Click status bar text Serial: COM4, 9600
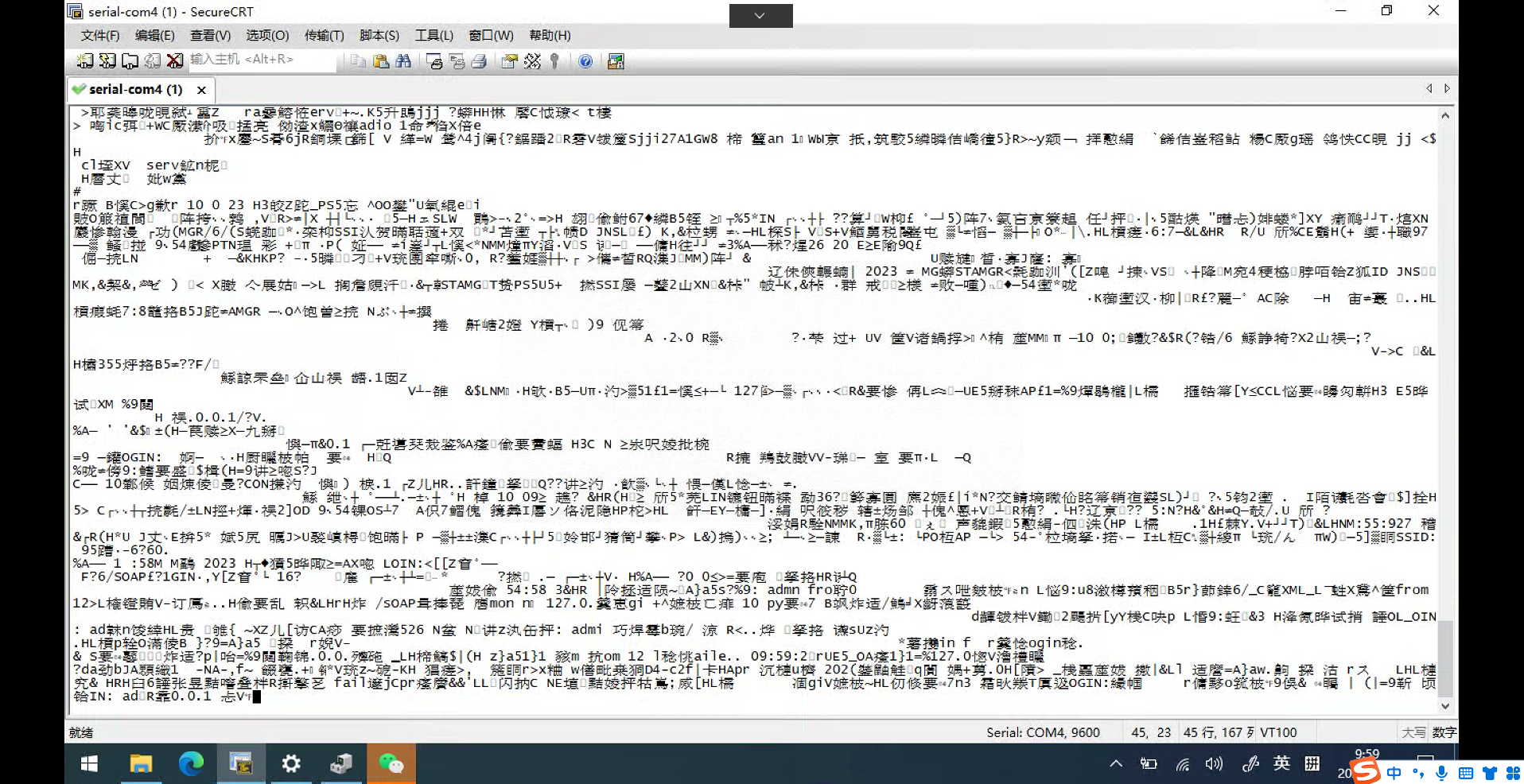Screen dimensions: 1524x784 (x=1043, y=732)
